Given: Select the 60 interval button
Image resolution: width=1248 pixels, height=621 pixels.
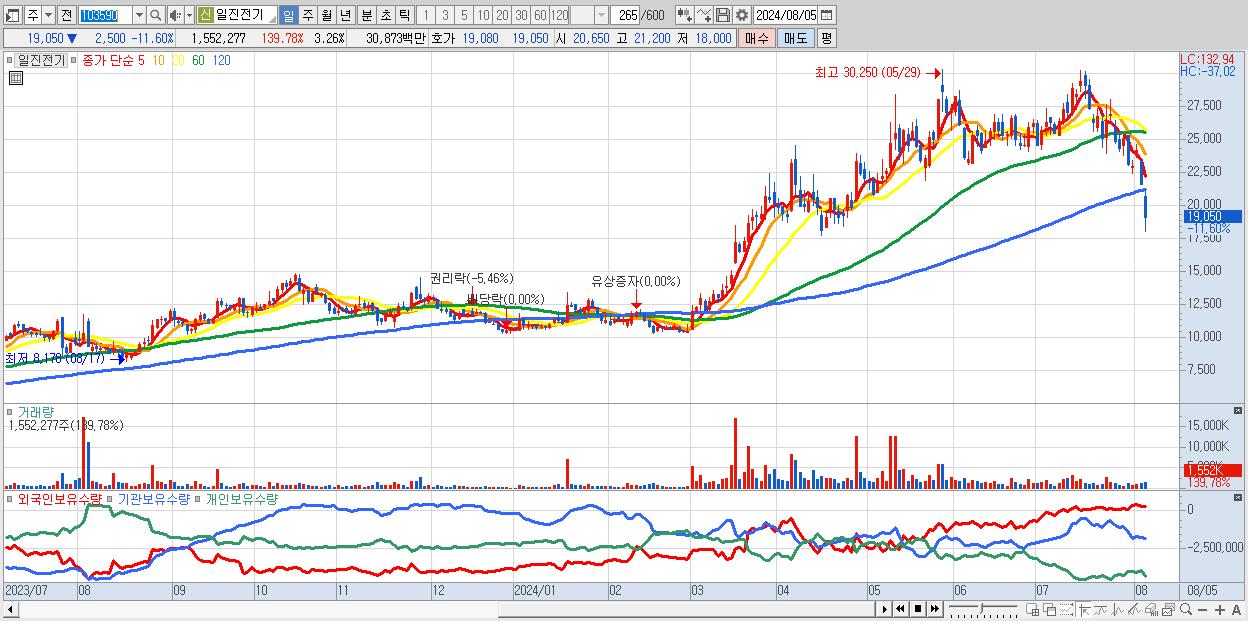Looking at the screenshot, I should 540,15.
